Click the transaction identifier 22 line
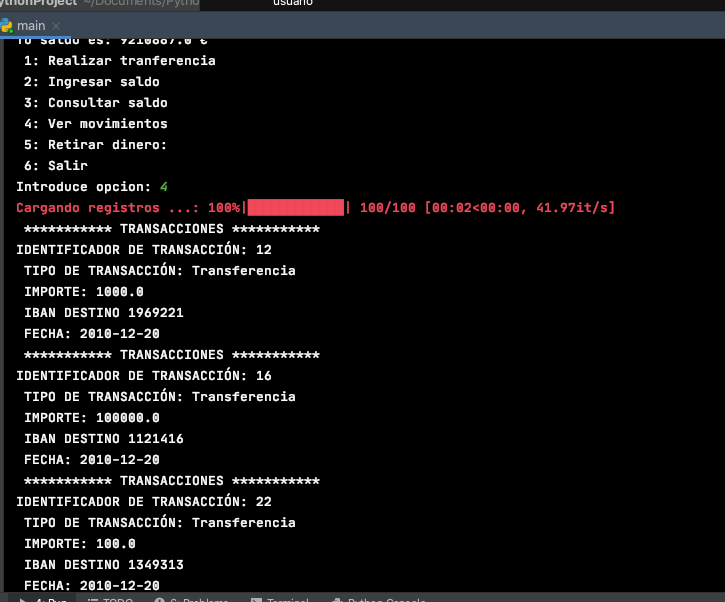This screenshot has width=725, height=602. [144, 502]
